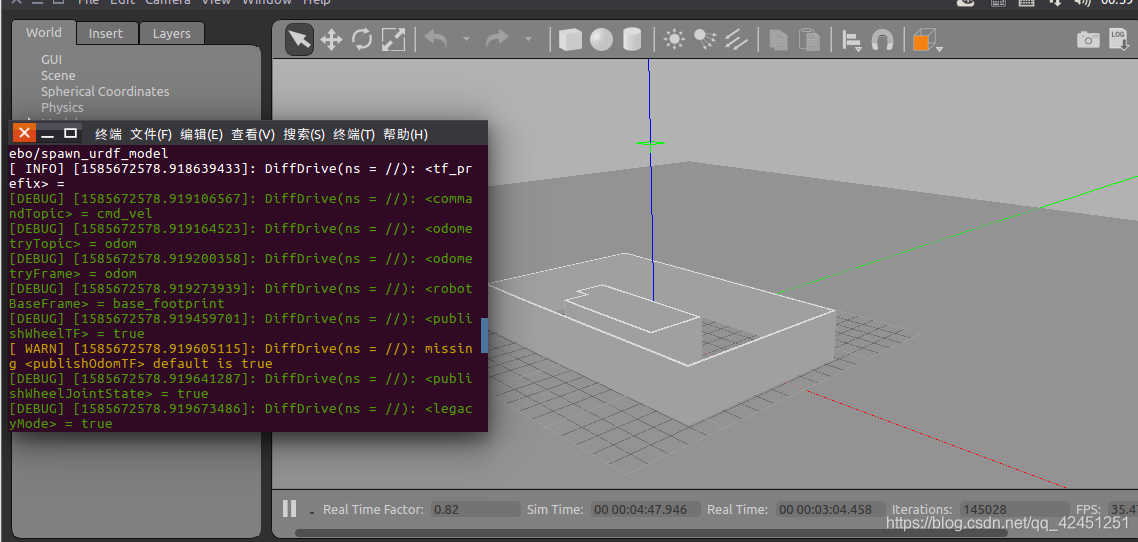
Task: Toggle the snap magnet tool
Action: click(882, 39)
